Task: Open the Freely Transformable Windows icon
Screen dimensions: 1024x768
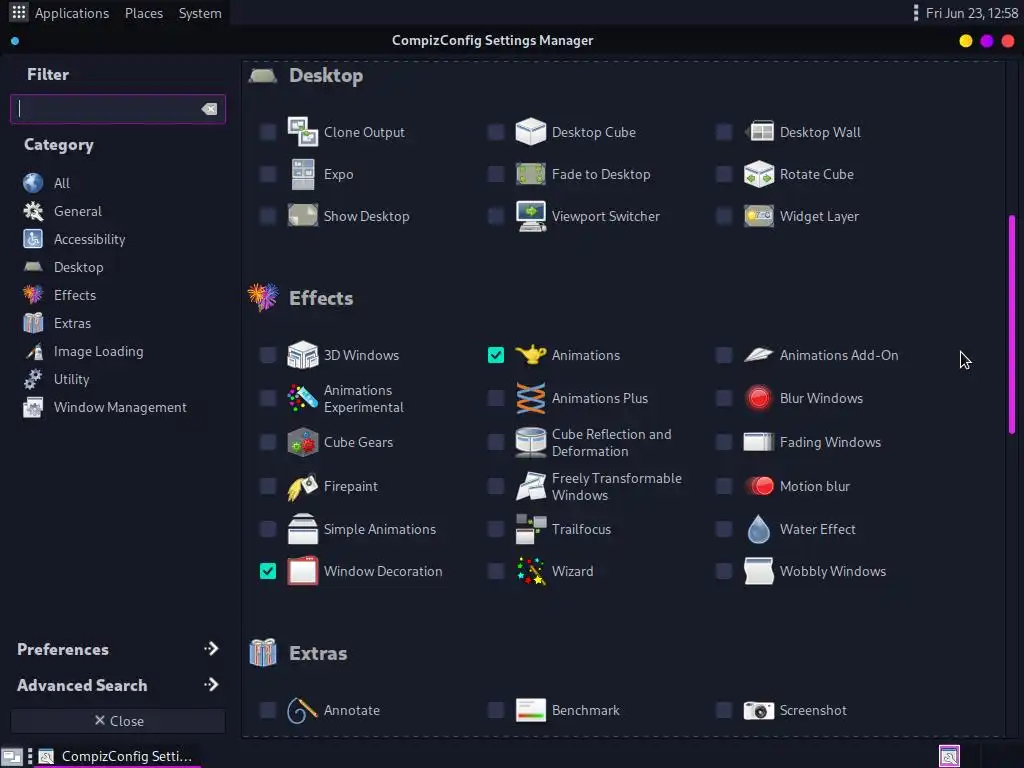Action: [x=530, y=487]
